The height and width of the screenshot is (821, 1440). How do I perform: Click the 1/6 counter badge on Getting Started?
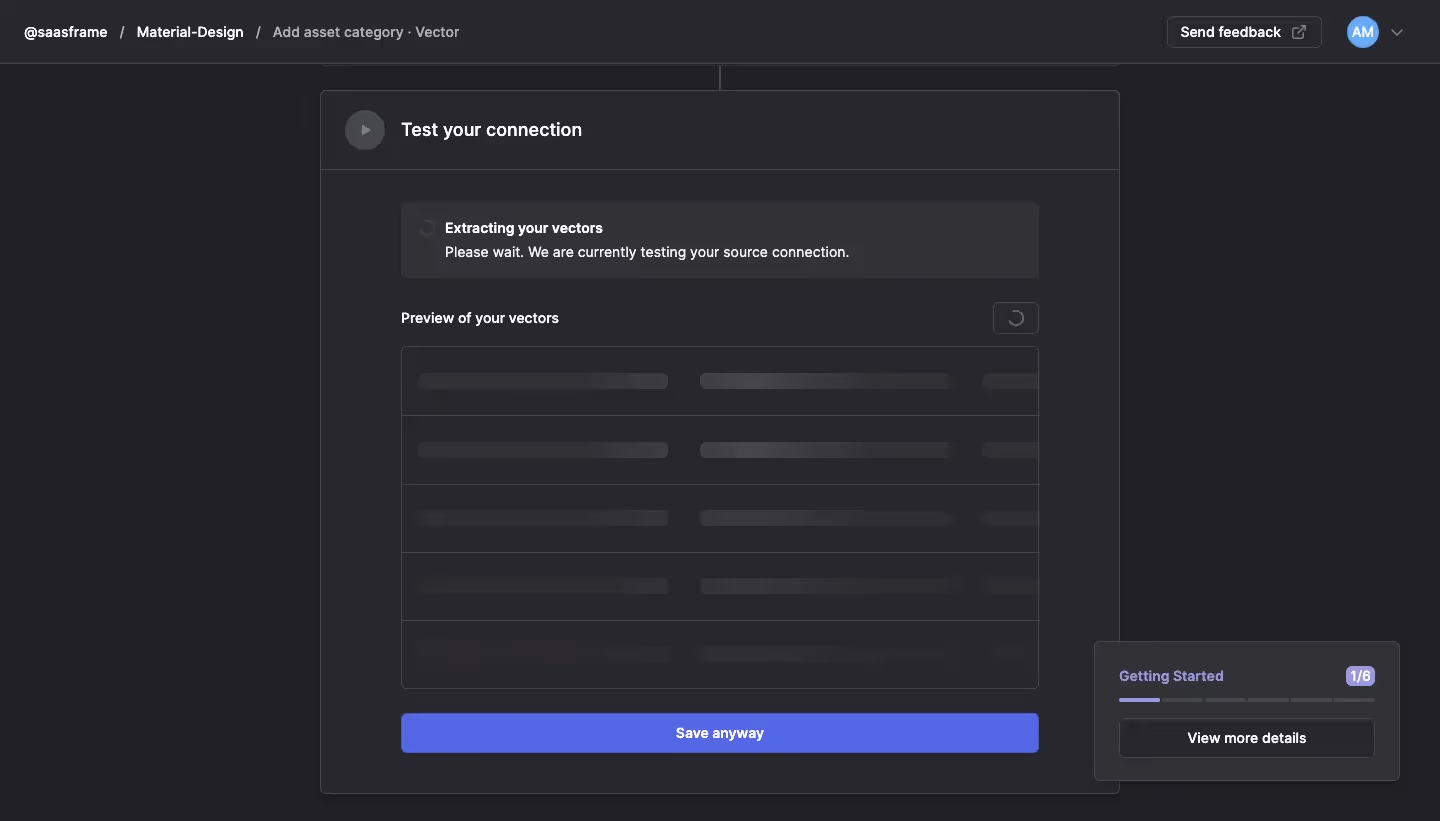pyautogui.click(x=1360, y=676)
